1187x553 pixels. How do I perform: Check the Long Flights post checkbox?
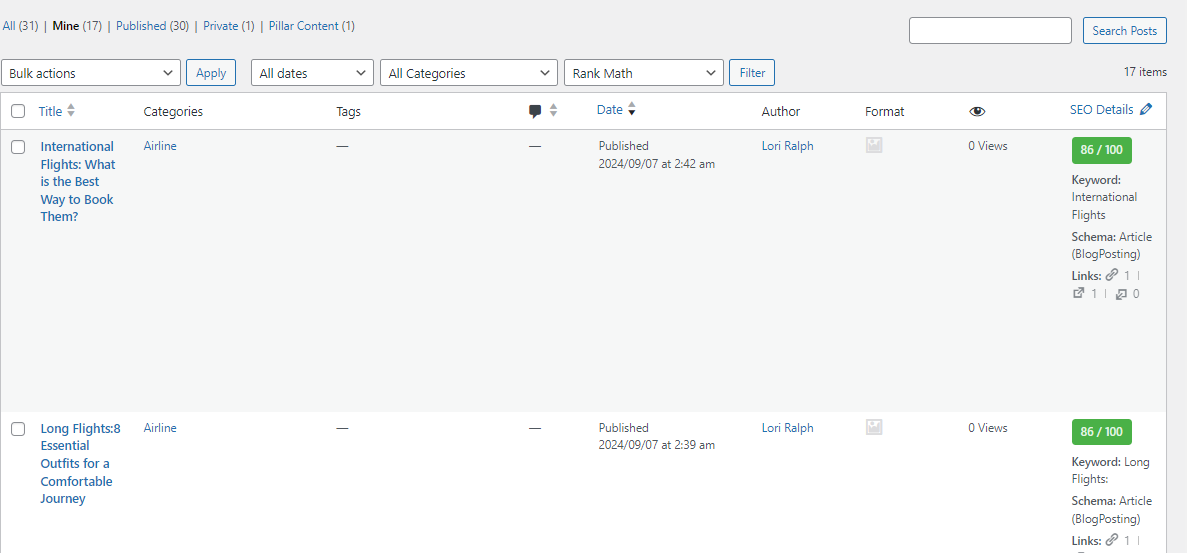[x=18, y=429]
